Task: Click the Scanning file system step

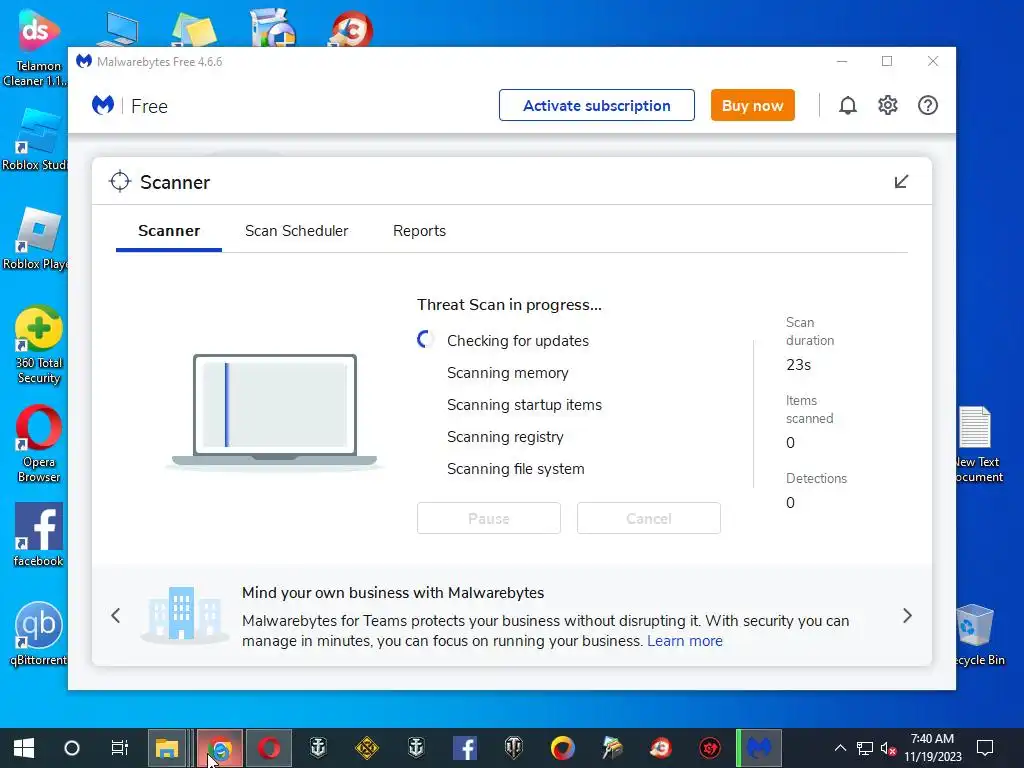Action: pos(515,469)
